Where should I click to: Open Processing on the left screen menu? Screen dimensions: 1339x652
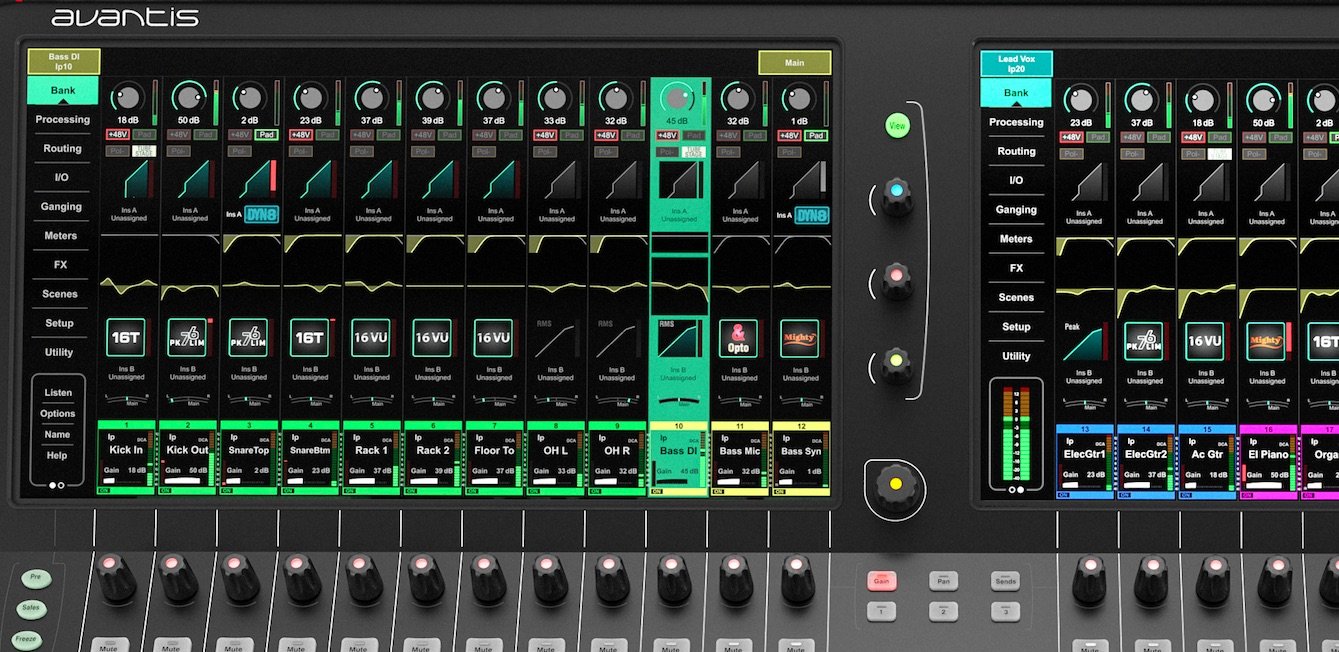pyautogui.click(x=62, y=119)
